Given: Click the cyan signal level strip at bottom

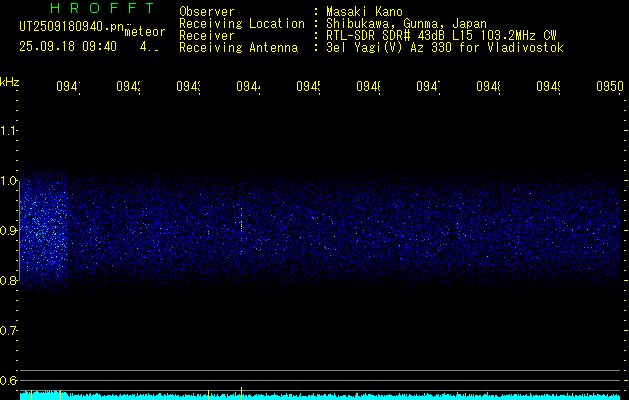Looking at the screenshot, I should point(320,396).
